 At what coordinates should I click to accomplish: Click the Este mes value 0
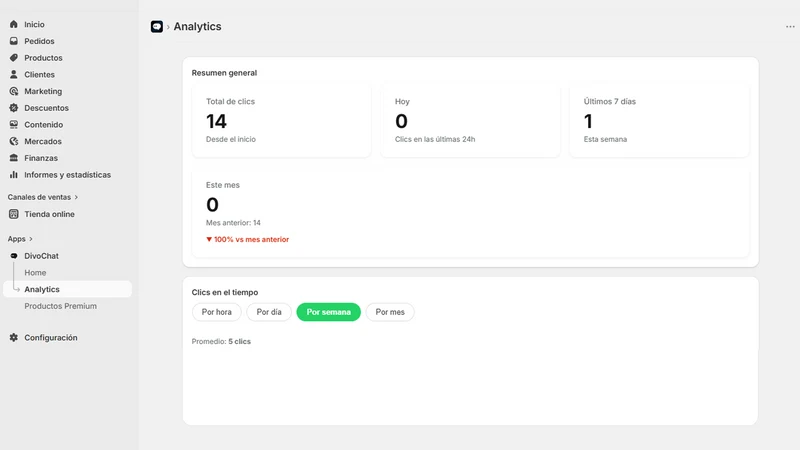point(212,205)
